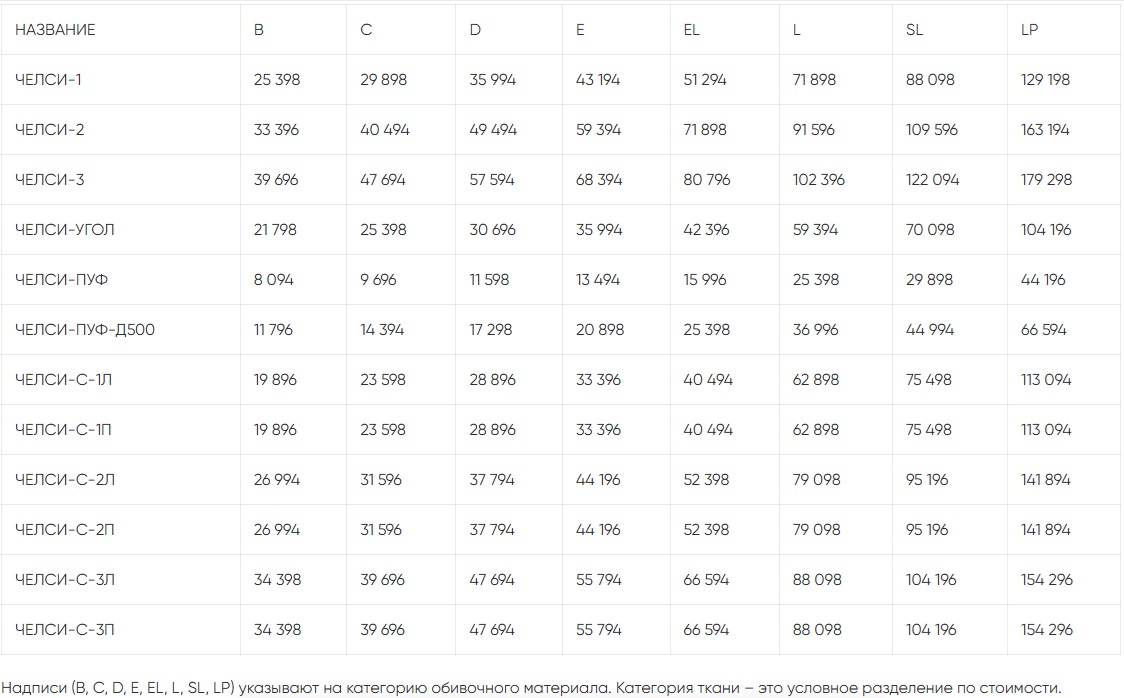The height and width of the screenshot is (698, 1124).
Task: Click the EL column header
Action: (x=691, y=30)
